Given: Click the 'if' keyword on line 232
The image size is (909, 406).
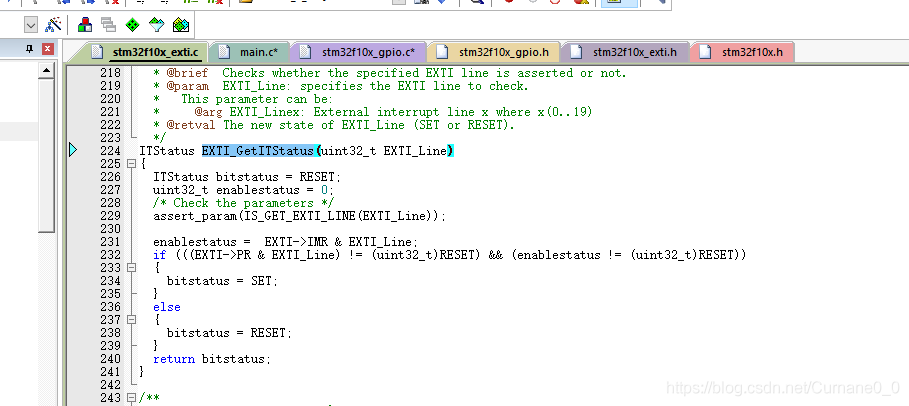Looking at the screenshot, I should tap(159, 255).
